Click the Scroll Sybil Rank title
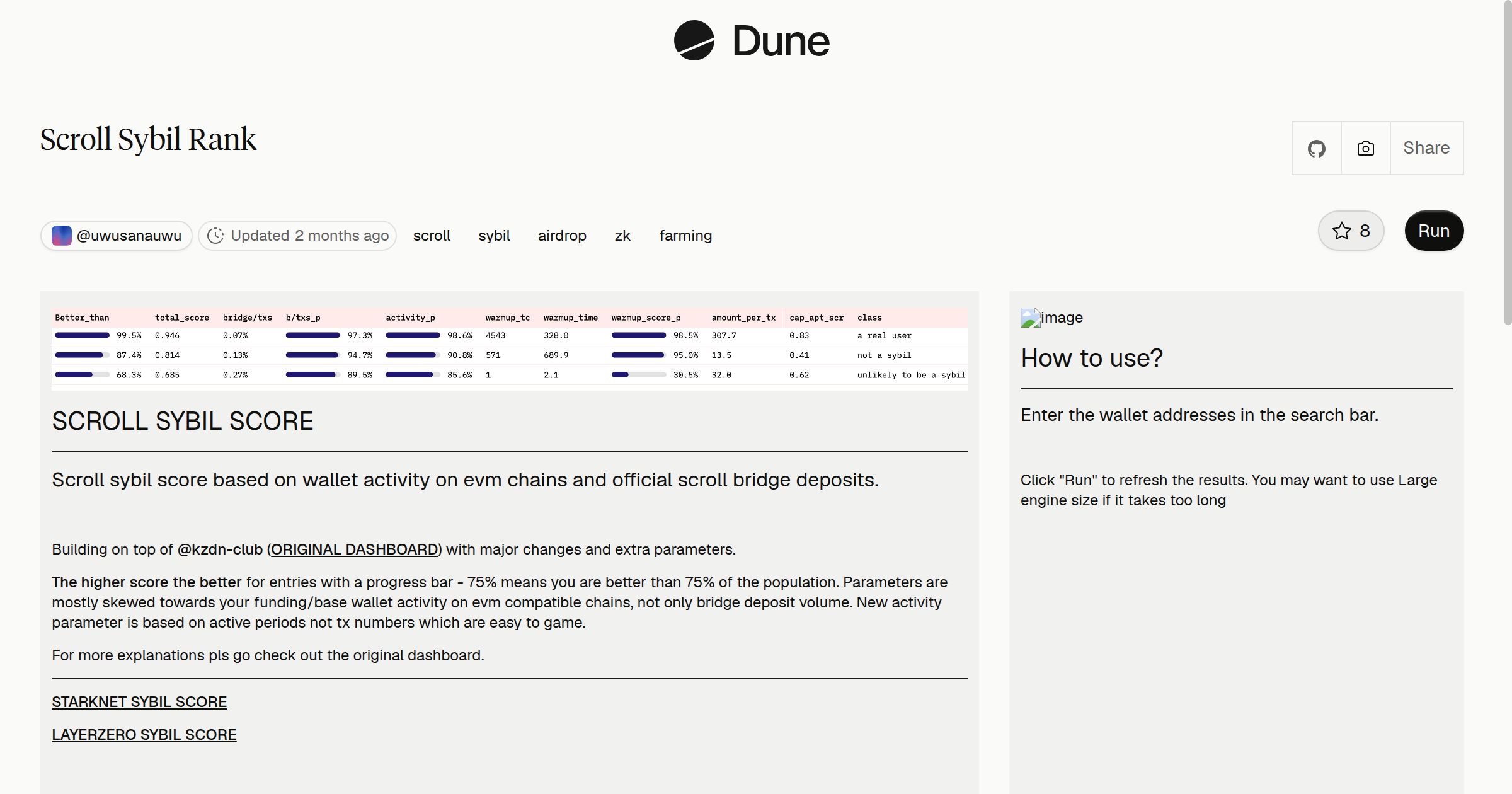This screenshot has height=794, width=1512. [148, 139]
